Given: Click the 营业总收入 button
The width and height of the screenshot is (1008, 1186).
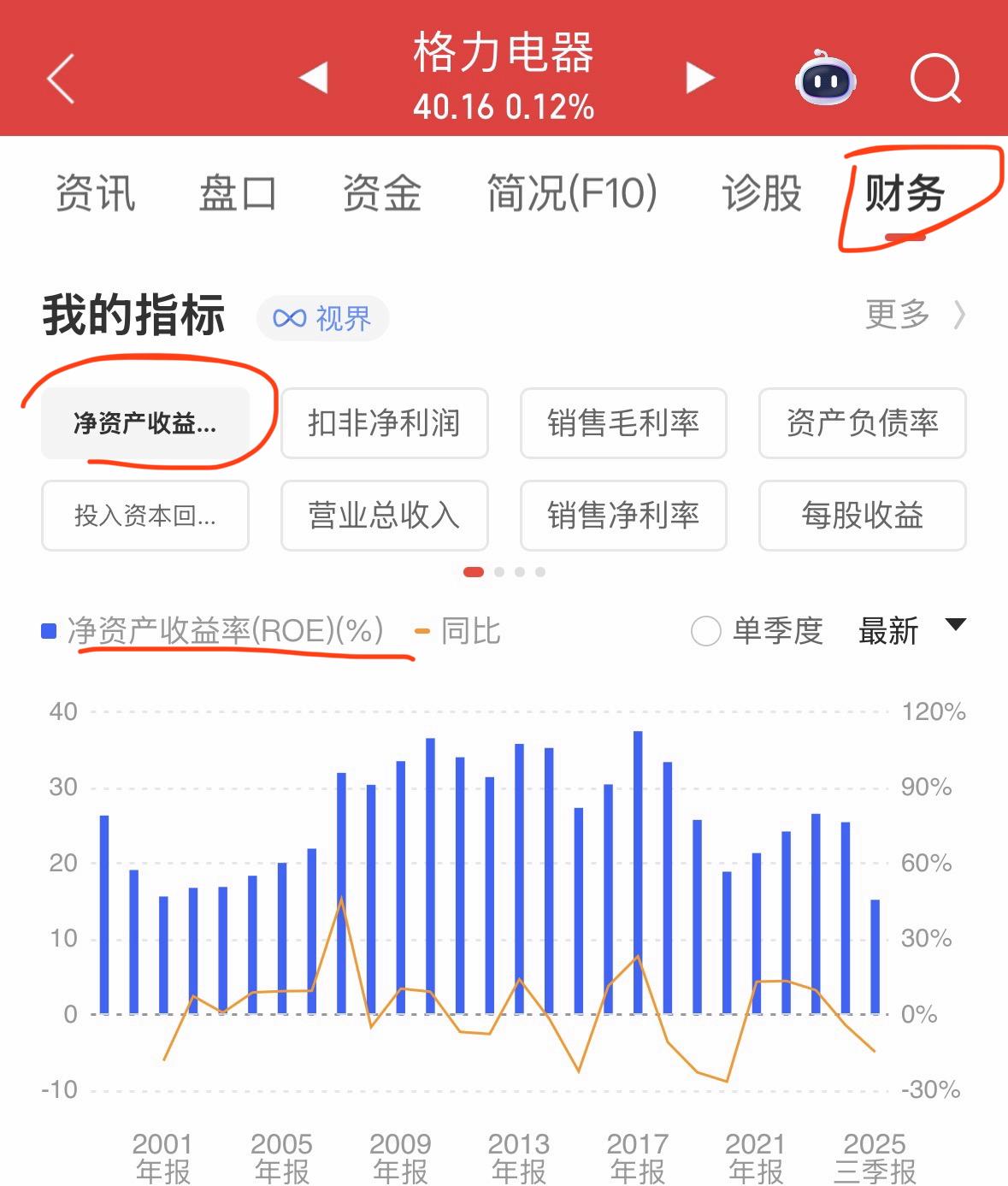Looking at the screenshot, I should pyautogui.click(x=384, y=516).
